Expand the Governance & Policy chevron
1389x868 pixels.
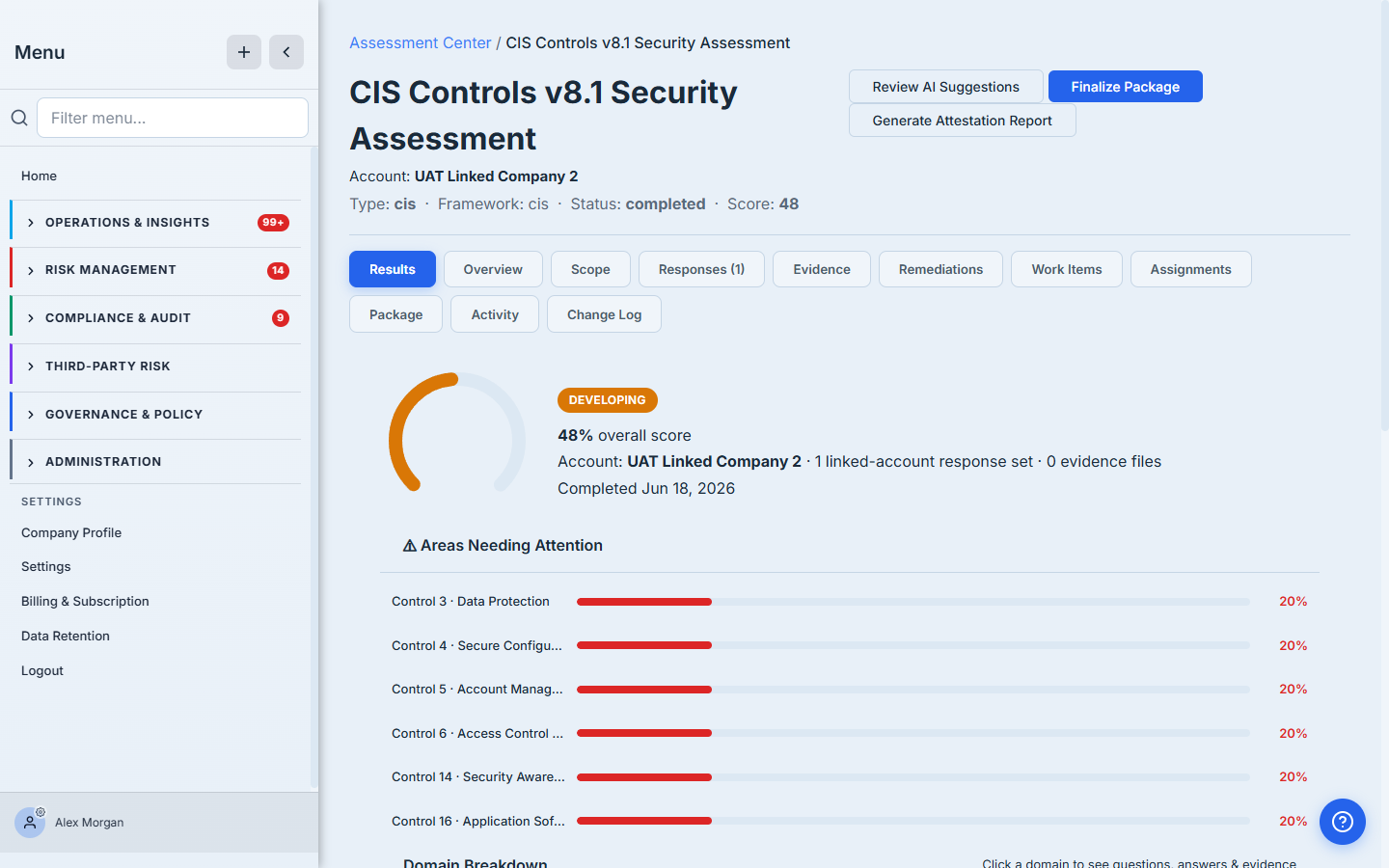coord(31,415)
